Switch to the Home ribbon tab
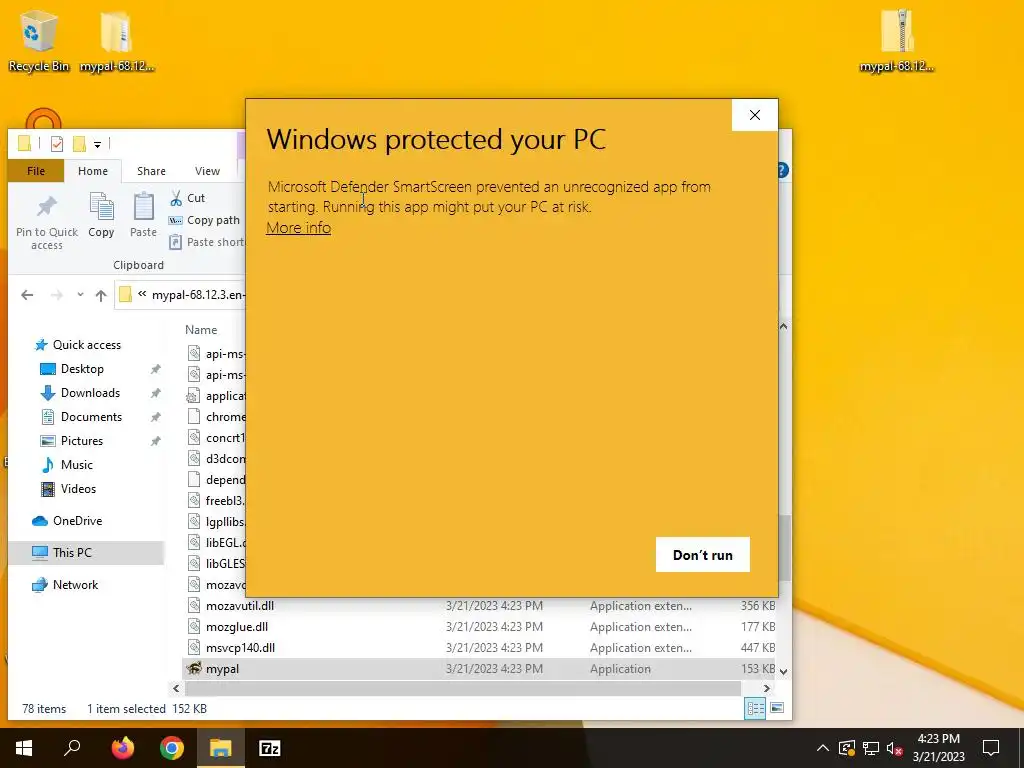This screenshot has height=768, width=1024. tap(93, 171)
